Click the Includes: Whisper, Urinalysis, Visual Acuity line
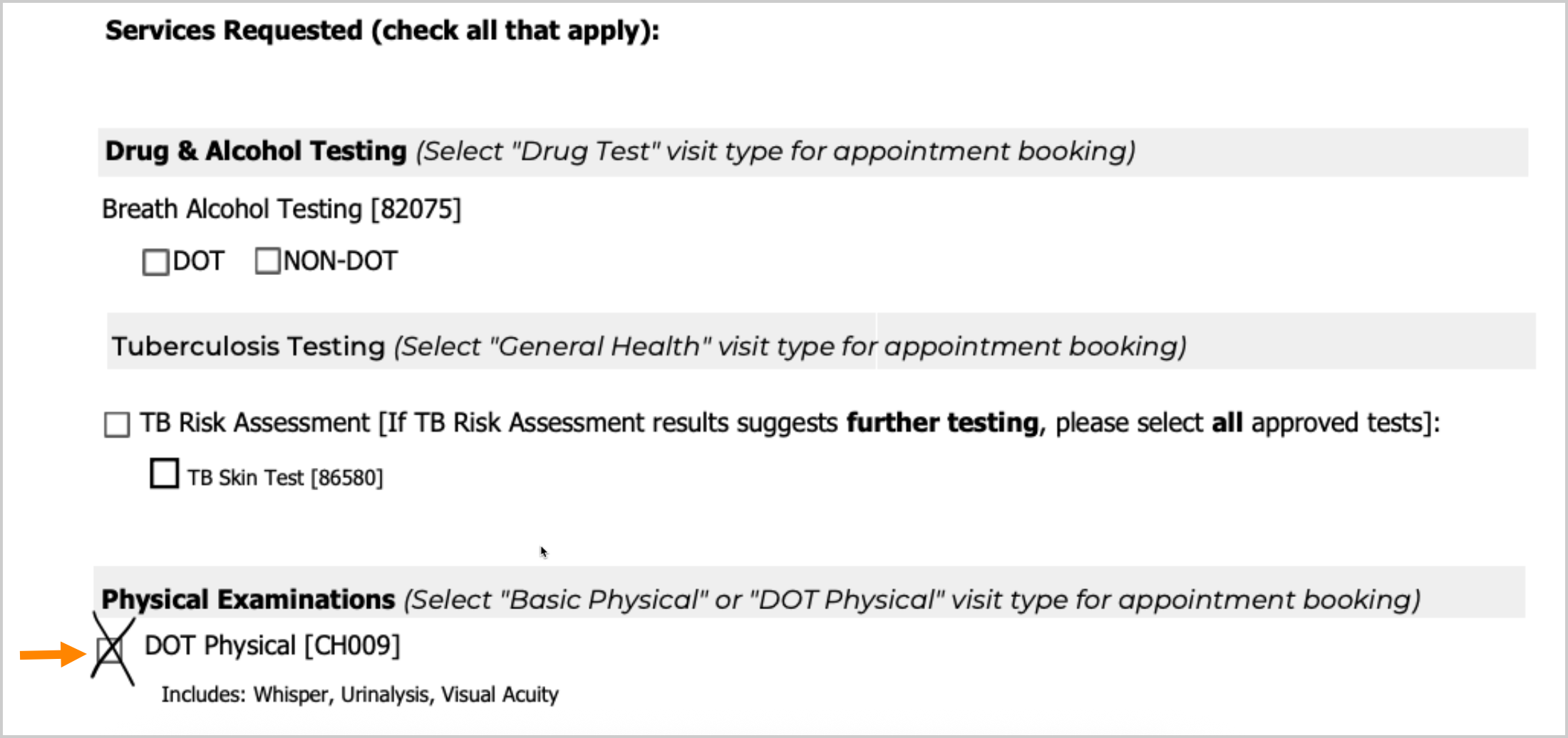 click(x=360, y=695)
